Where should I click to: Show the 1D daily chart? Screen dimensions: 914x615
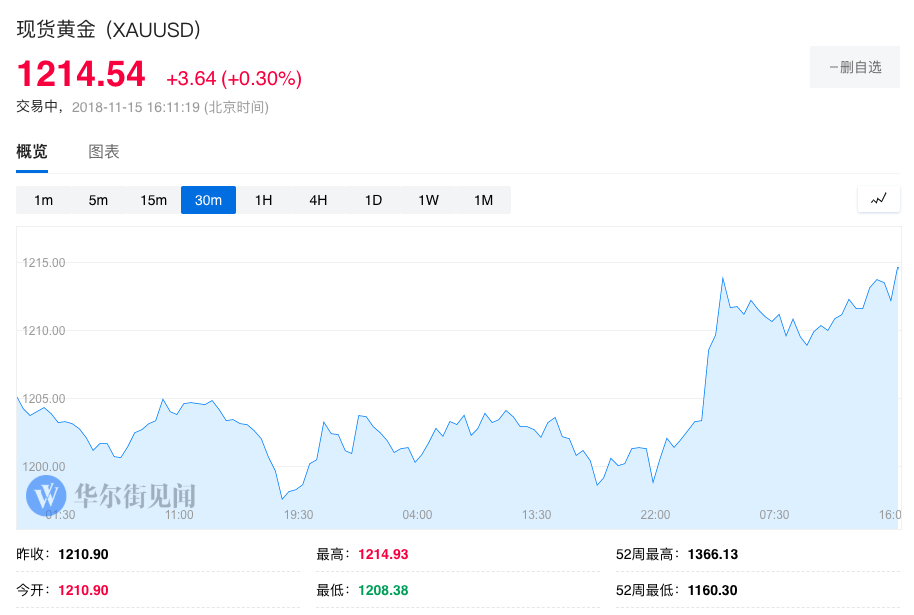tap(373, 200)
